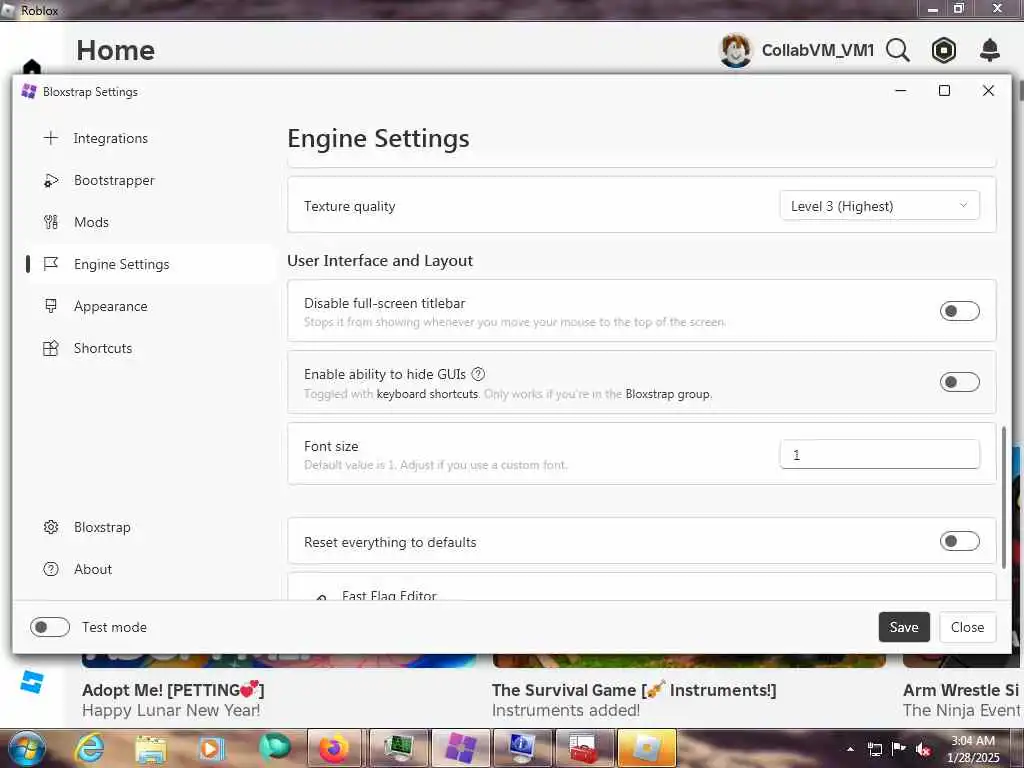Open The Survival Game title

(633, 690)
